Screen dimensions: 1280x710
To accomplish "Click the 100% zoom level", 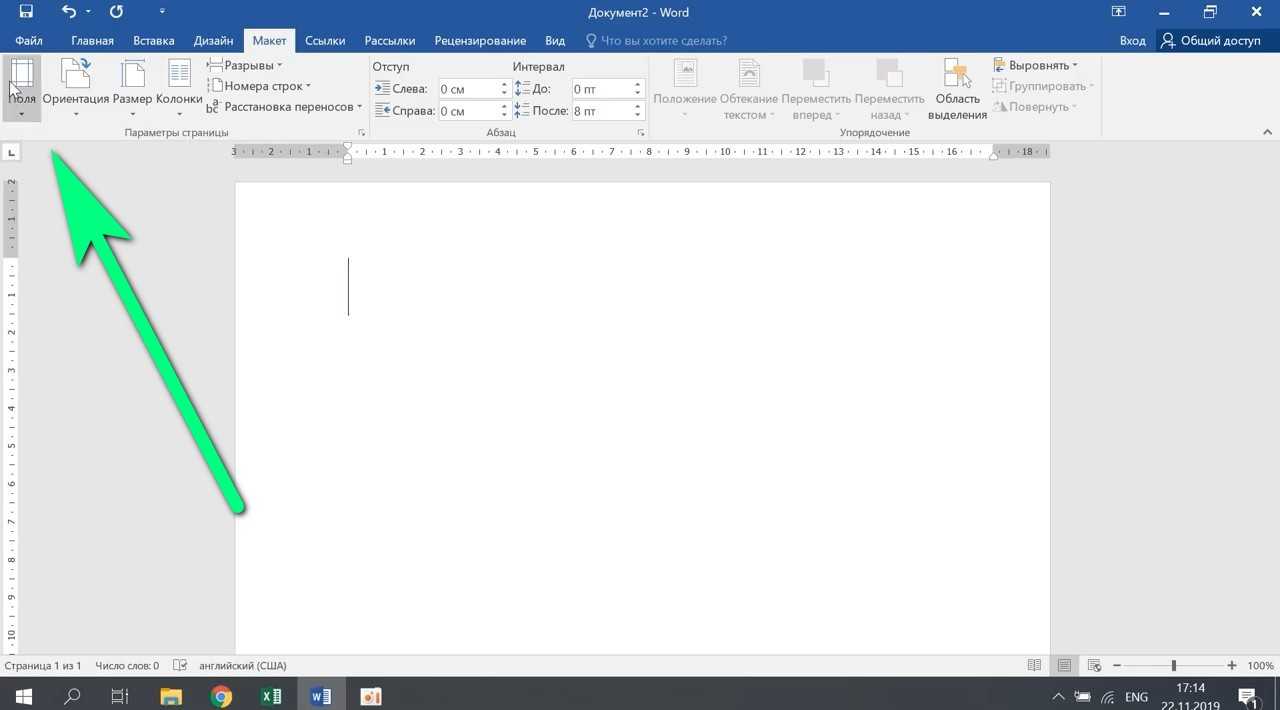I will 1260,665.
